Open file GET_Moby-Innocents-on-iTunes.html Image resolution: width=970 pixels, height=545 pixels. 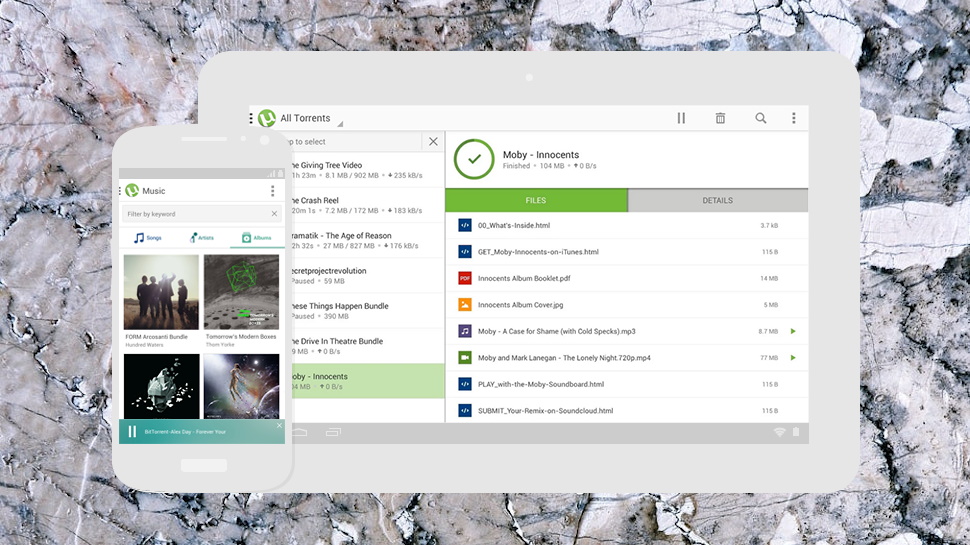(627, 252)
